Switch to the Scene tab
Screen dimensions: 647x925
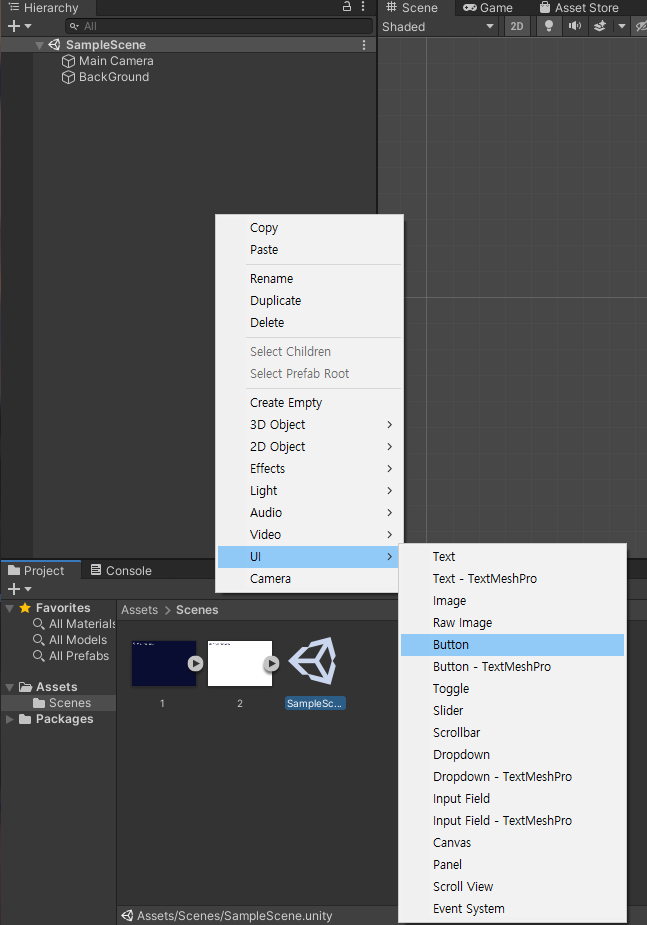(x=412, y=8)
